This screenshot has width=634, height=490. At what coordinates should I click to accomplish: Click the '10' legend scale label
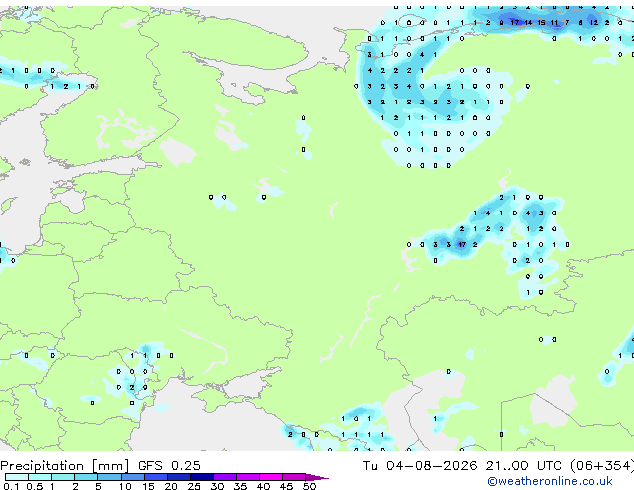(125, 486)
